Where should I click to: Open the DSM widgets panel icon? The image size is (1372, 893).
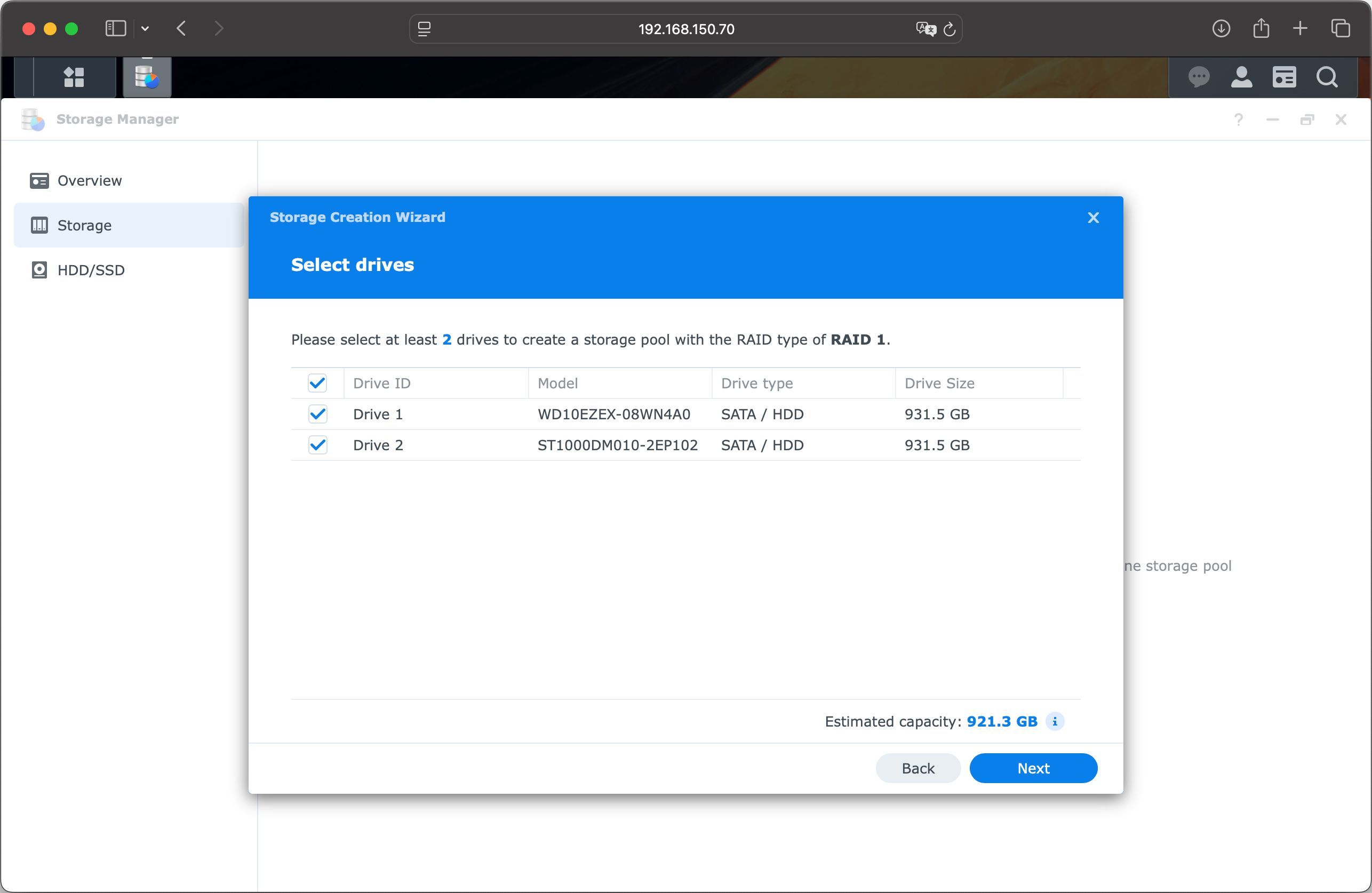[x=1284, y=77]
